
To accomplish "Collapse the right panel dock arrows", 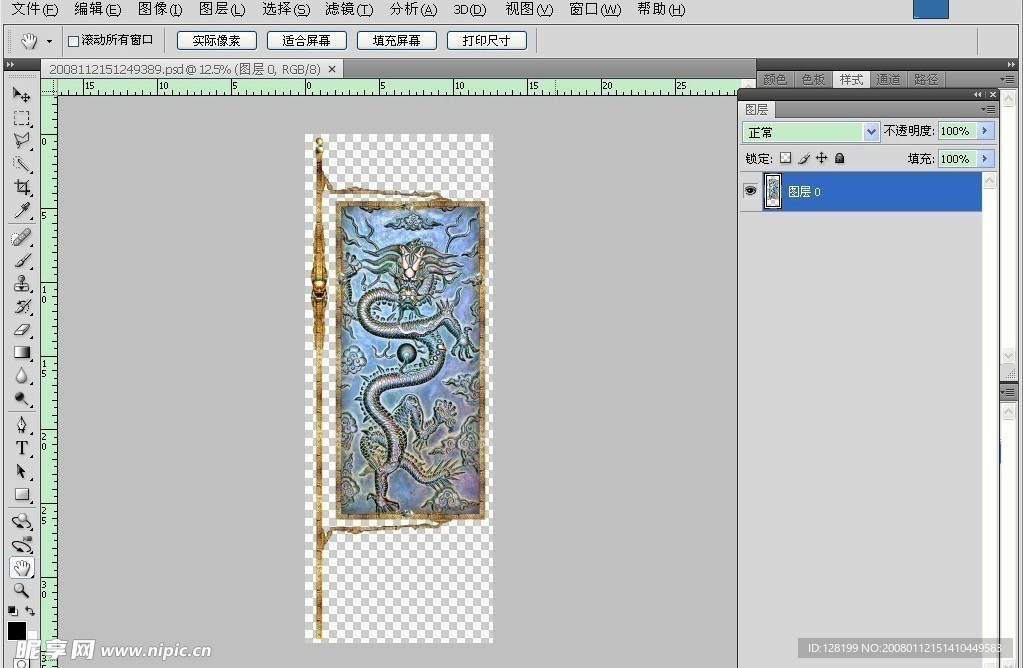I will [1011, 65].
